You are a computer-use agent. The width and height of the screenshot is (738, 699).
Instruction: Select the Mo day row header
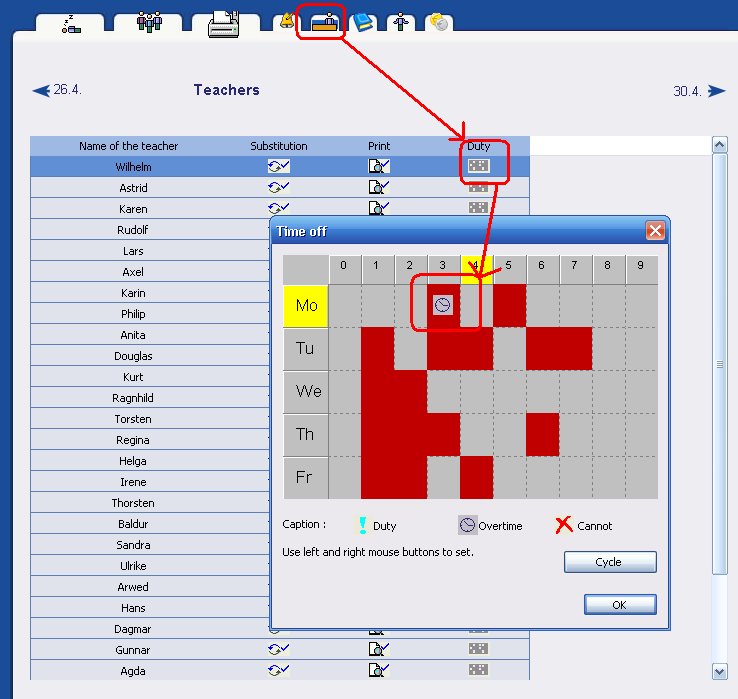point(305,306)
